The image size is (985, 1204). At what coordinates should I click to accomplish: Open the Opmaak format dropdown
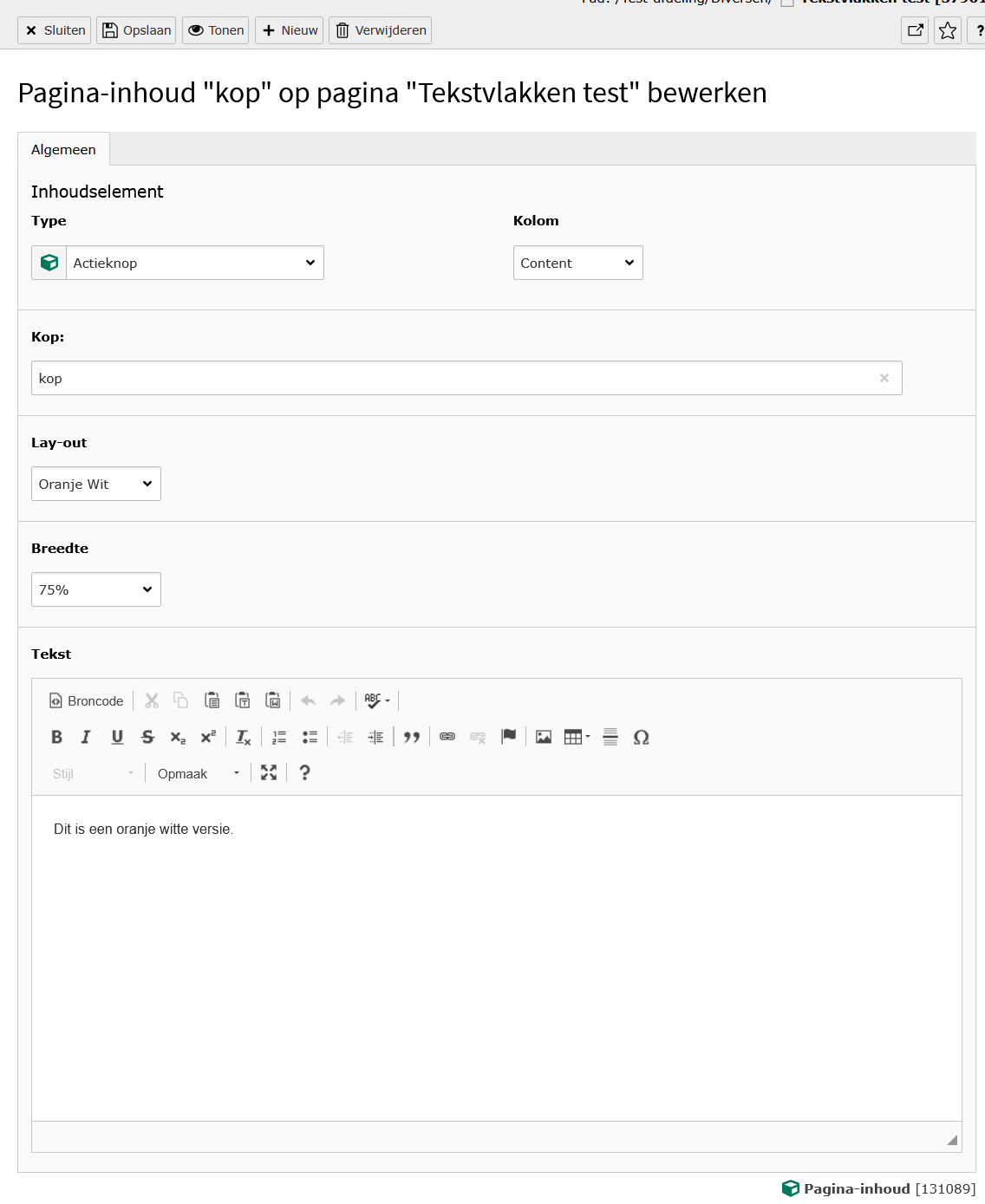198,773
